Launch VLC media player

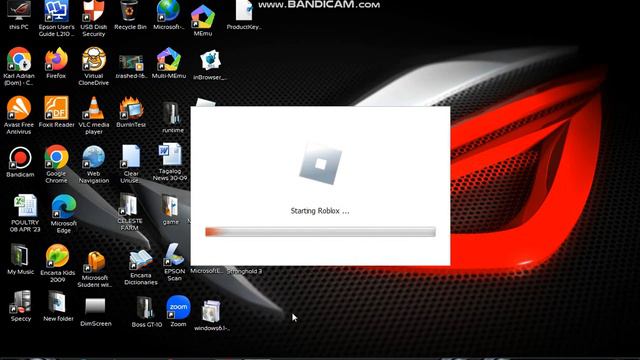tap(93, 115)
